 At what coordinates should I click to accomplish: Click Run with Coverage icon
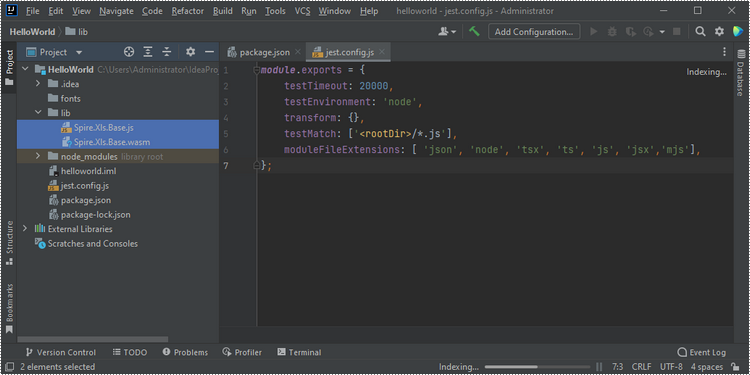(x=630, y=32)
